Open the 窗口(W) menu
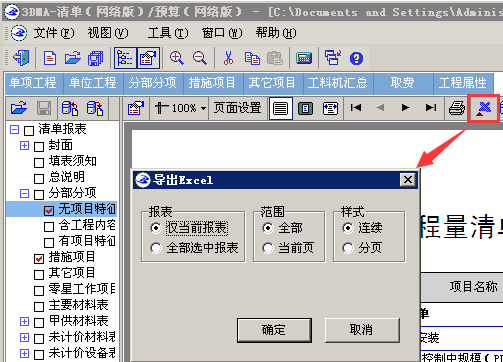The image size is (503, 362). 222,33
